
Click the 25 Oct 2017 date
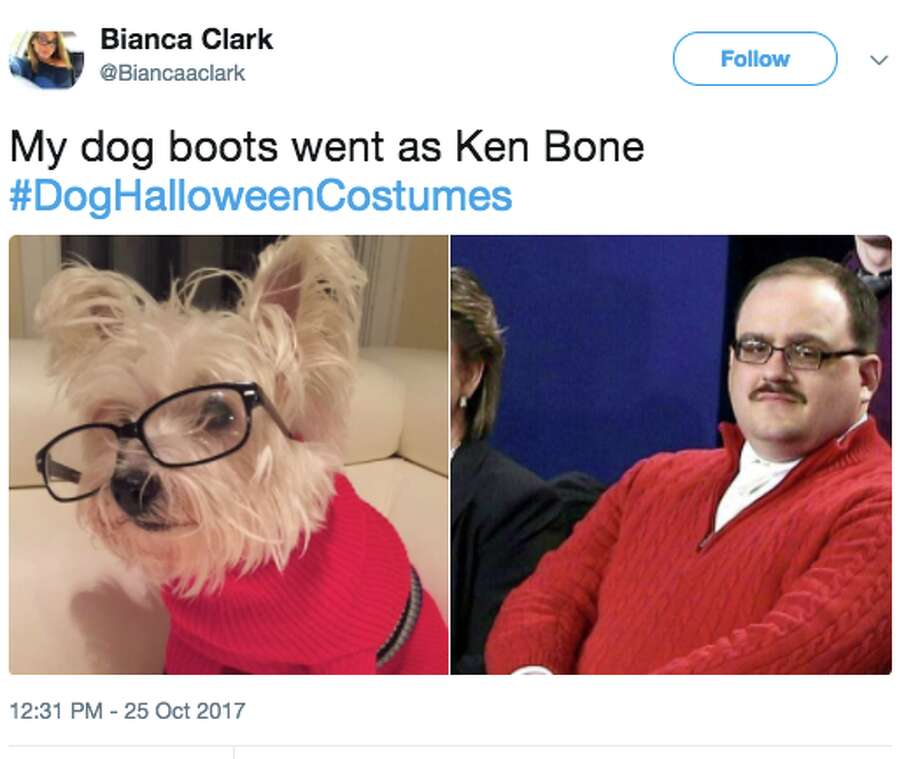184,711
